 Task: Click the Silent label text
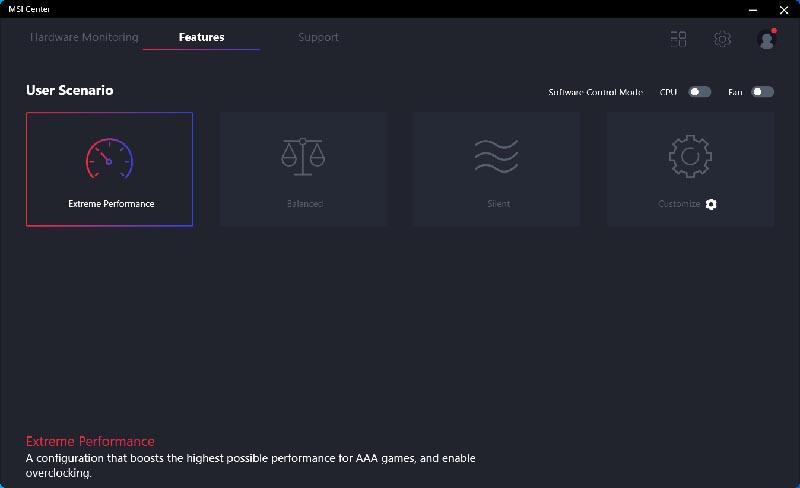(x=498, y=204)
